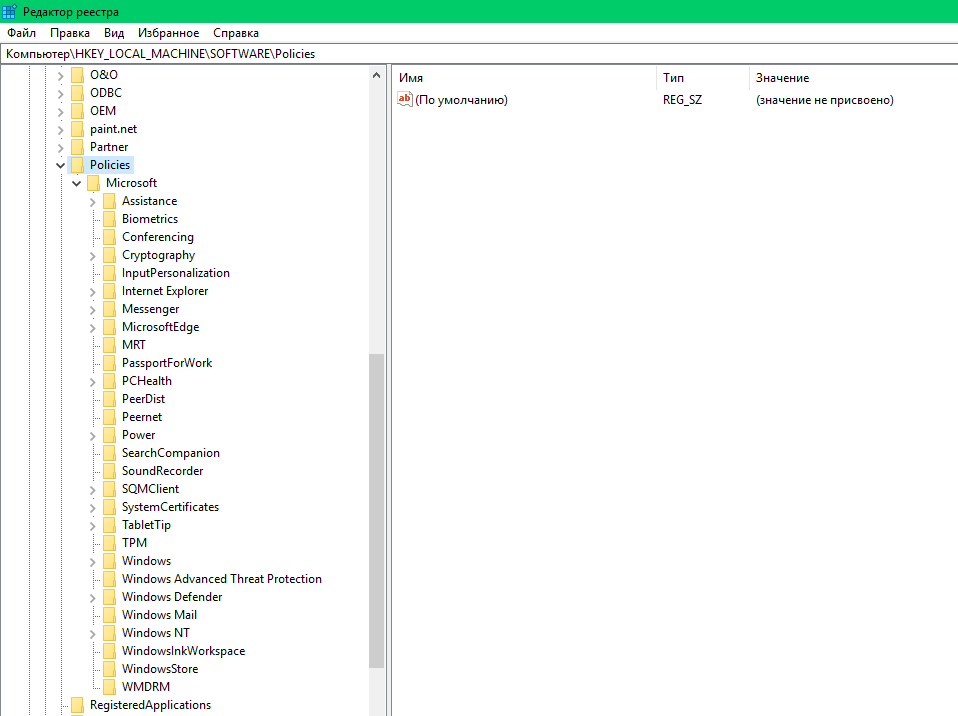Viewport: 958px width, 716px height.
Task: Expand the Cryptography key
Action: point(92,257)
